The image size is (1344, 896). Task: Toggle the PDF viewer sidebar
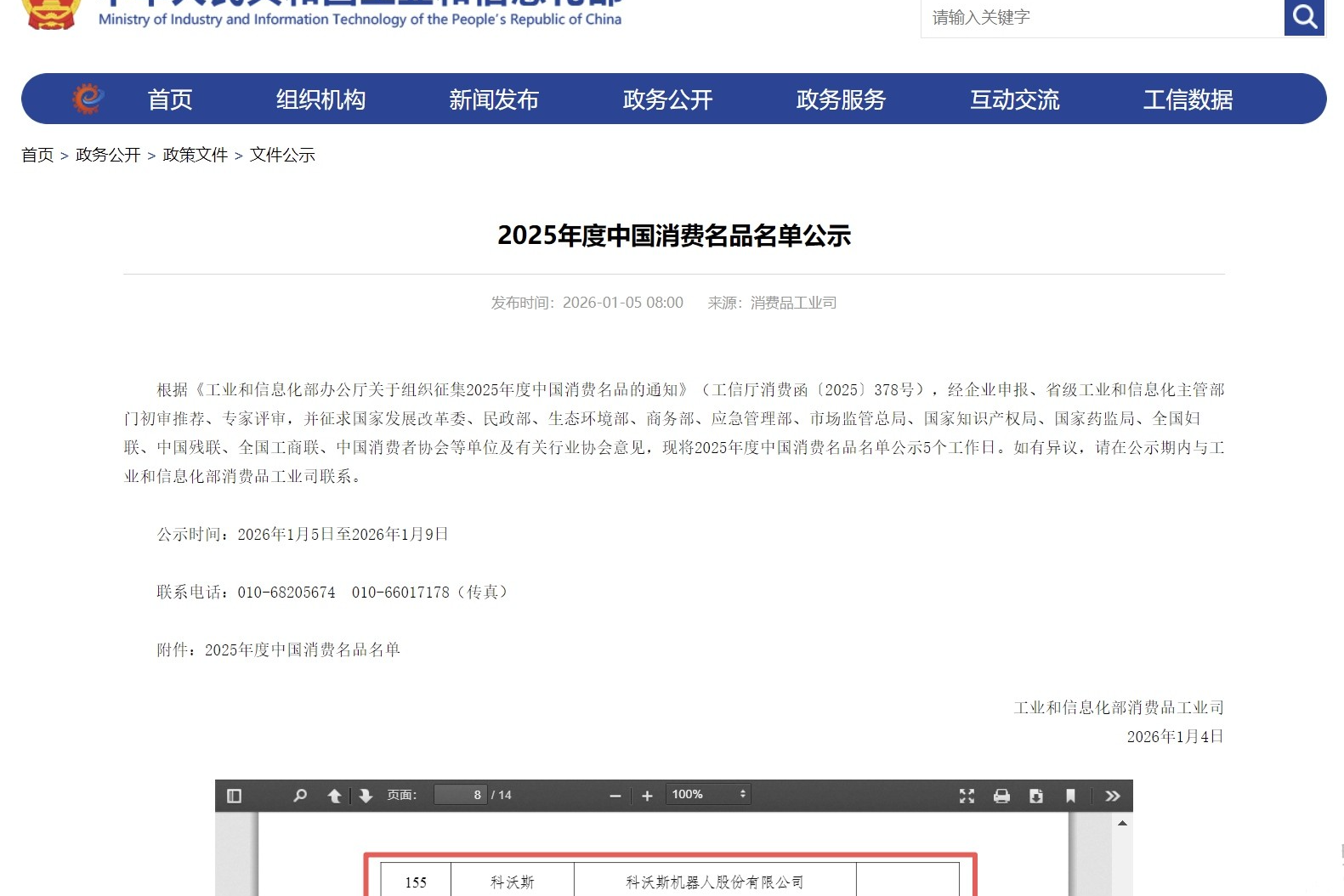coord(235,796)
